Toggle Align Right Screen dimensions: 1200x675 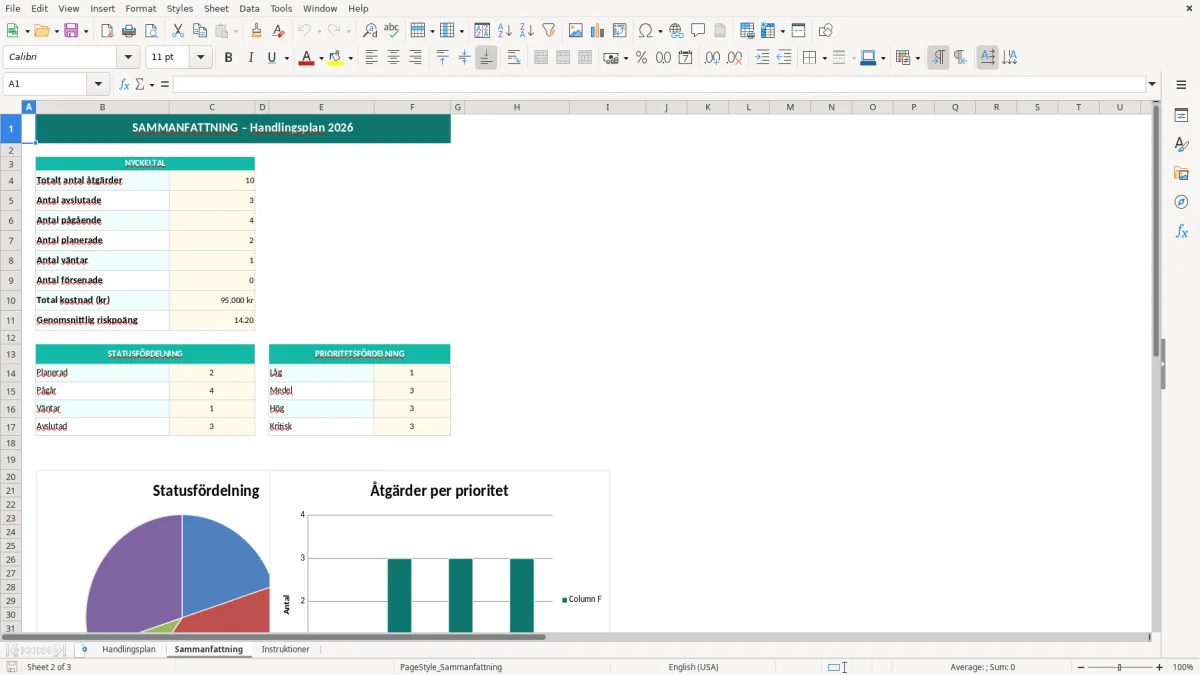pos(416,58)
